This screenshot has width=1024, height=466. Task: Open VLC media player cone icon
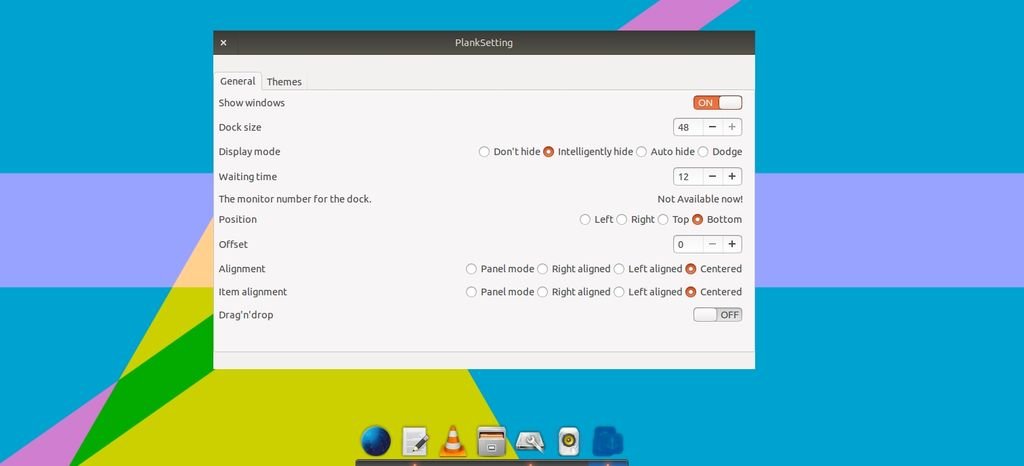[x=453, y=441]
